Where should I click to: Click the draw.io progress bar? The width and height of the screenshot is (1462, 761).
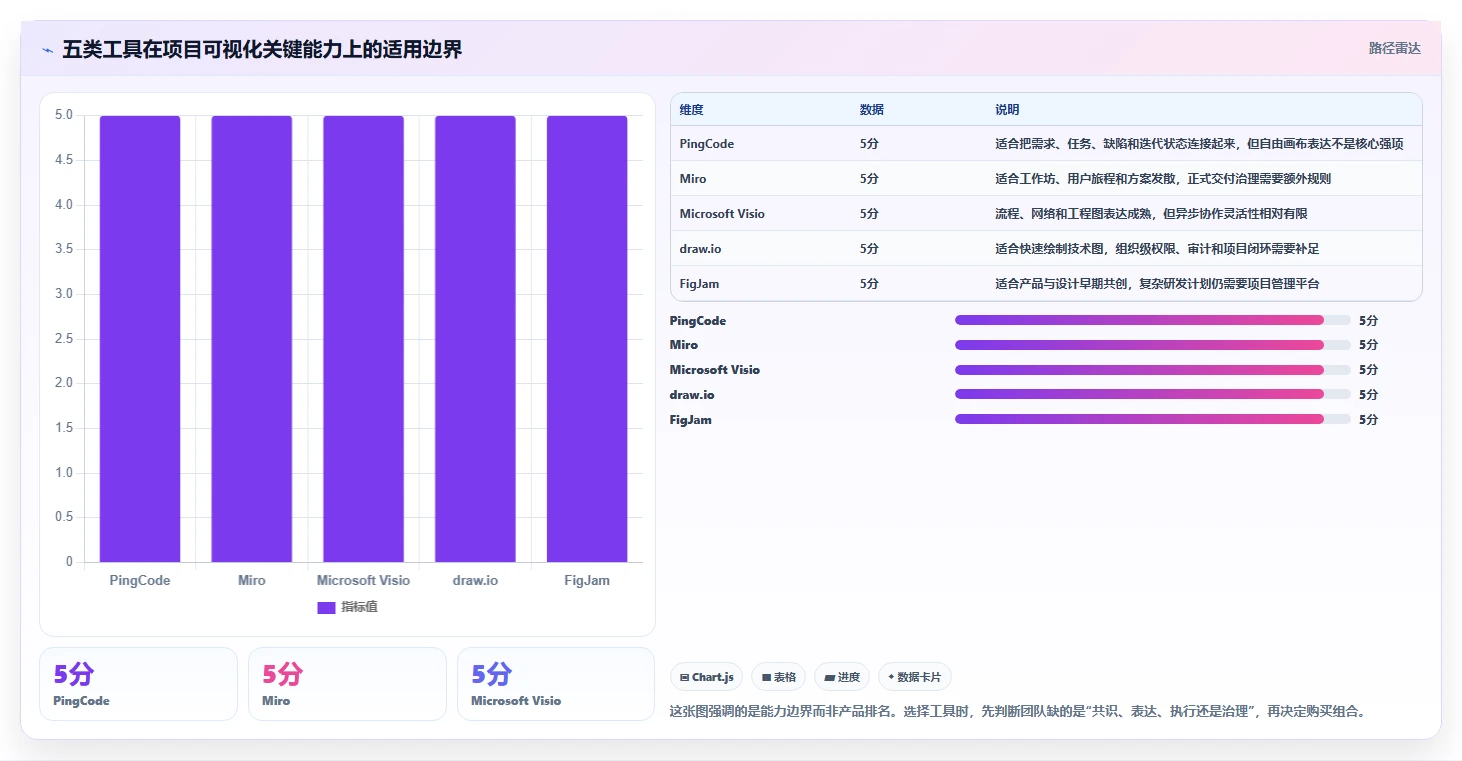coord(1153,394)
